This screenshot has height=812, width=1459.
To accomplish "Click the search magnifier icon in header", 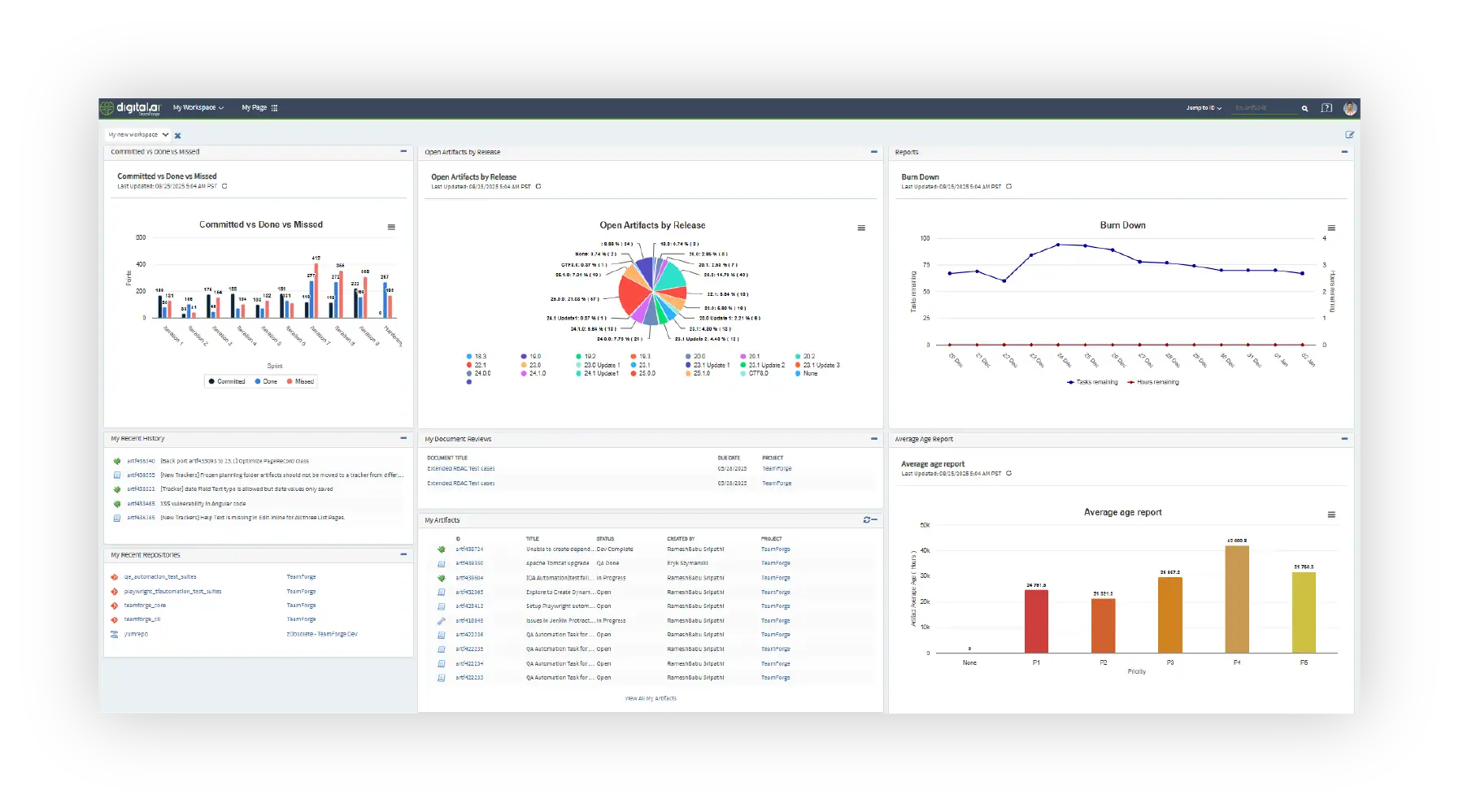I will (1304, 108).
